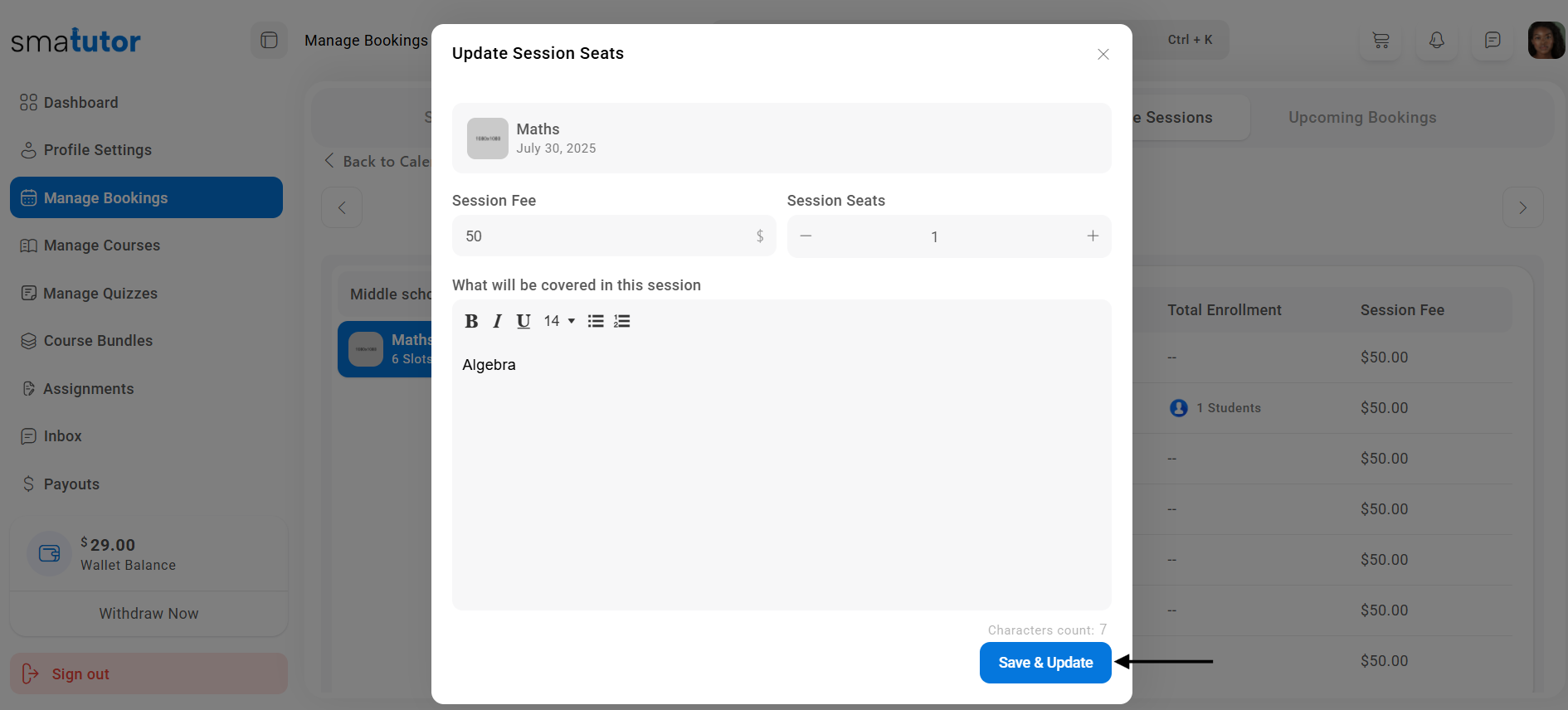Collapse the sidebar panel toggle
The height and width of the screenshot is (710, 1568).
pos(269,40)
